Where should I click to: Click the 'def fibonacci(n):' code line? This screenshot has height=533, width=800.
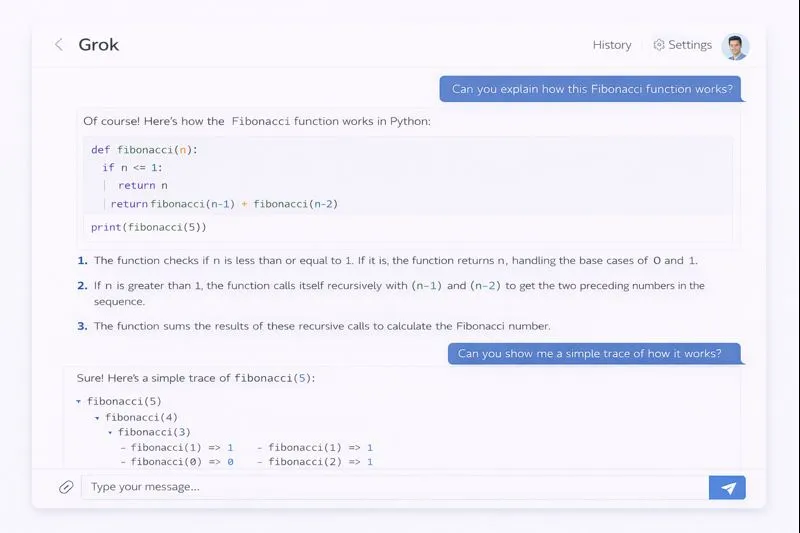pos(144,150)
